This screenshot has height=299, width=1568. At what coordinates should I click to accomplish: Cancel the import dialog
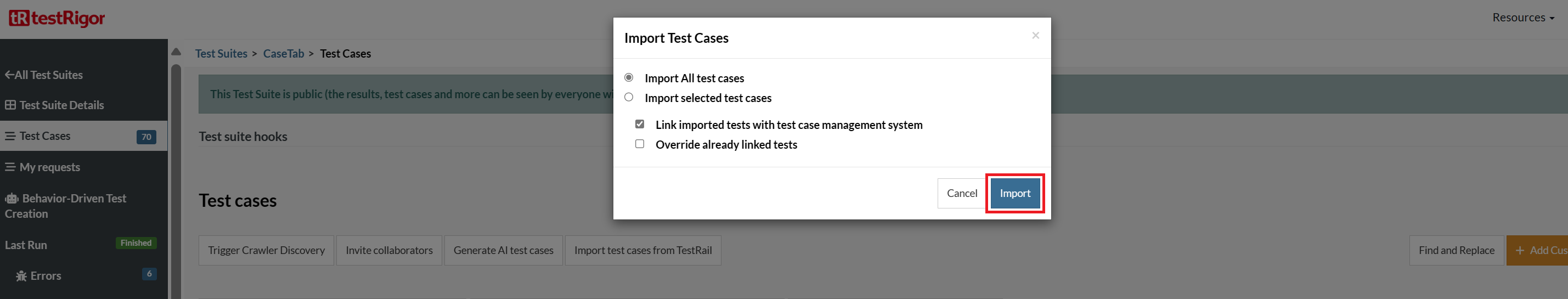pos(961,193)
